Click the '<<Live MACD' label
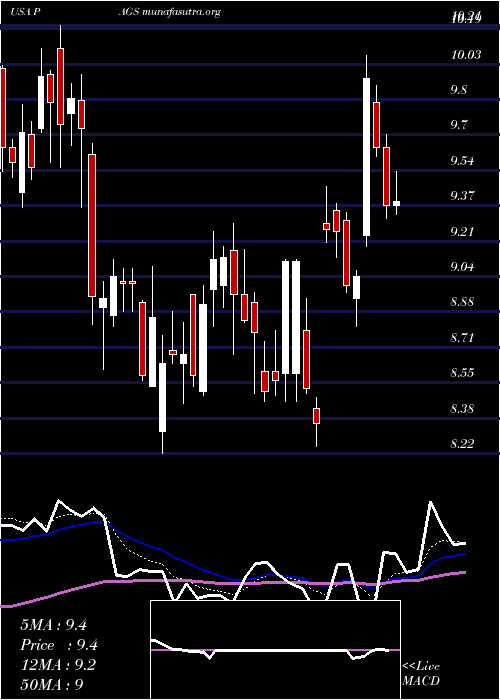 pyautogui.click(x=421, y=674)
